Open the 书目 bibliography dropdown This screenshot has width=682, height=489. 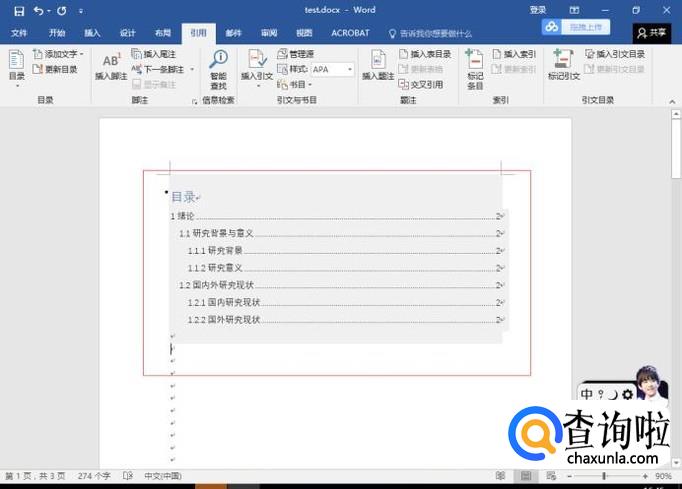point(294,84)
